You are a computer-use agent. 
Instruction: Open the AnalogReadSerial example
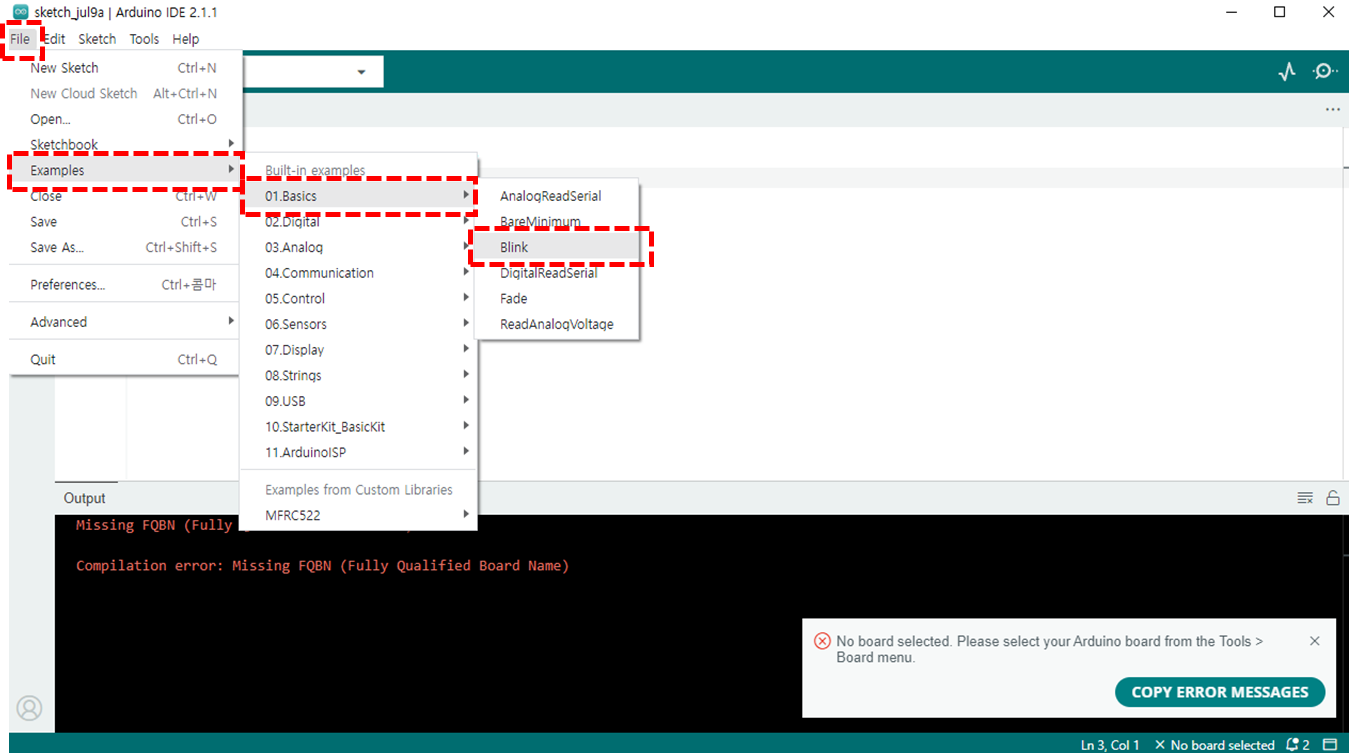click(x=558, y=196)
